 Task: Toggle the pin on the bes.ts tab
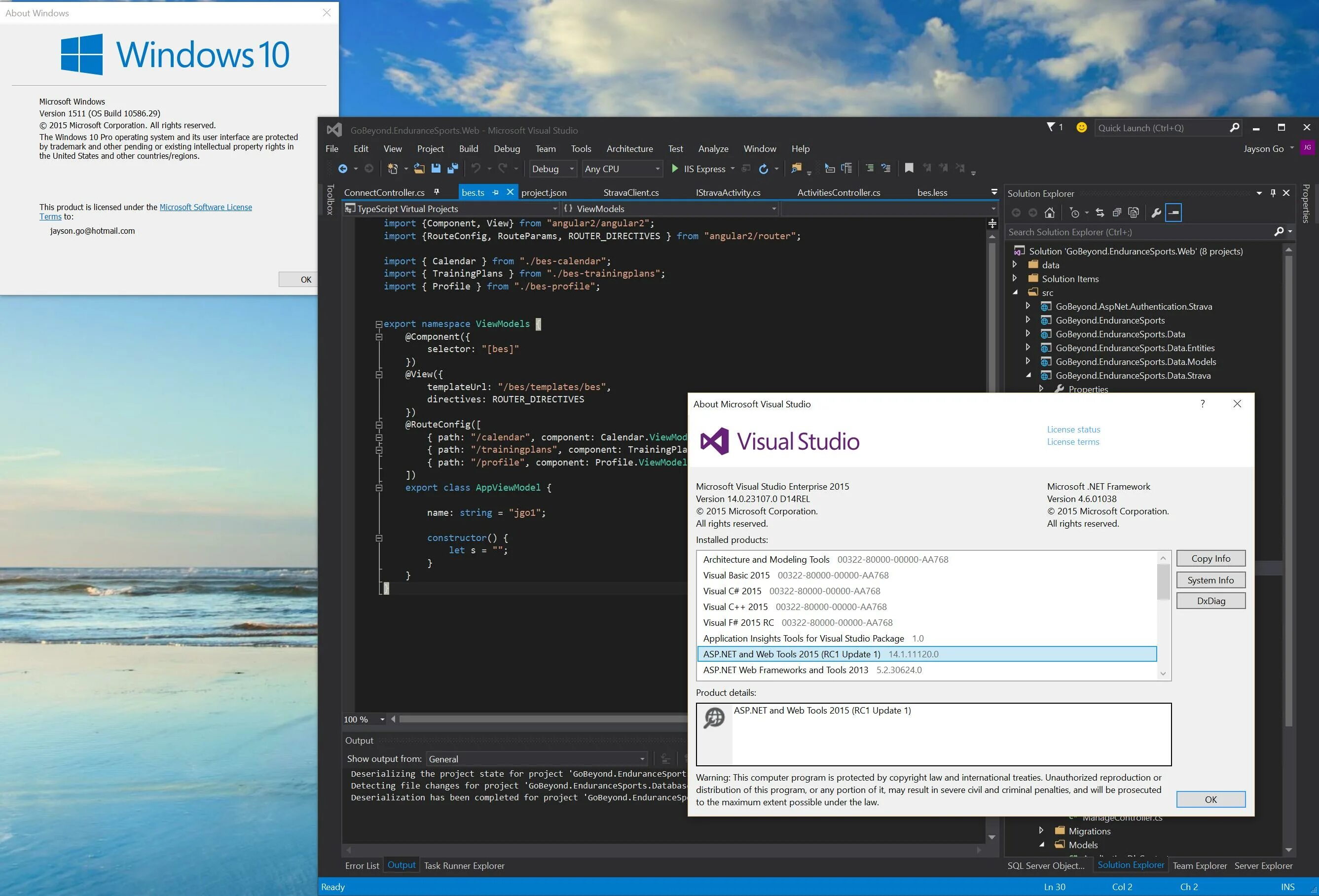coord(495,192)
